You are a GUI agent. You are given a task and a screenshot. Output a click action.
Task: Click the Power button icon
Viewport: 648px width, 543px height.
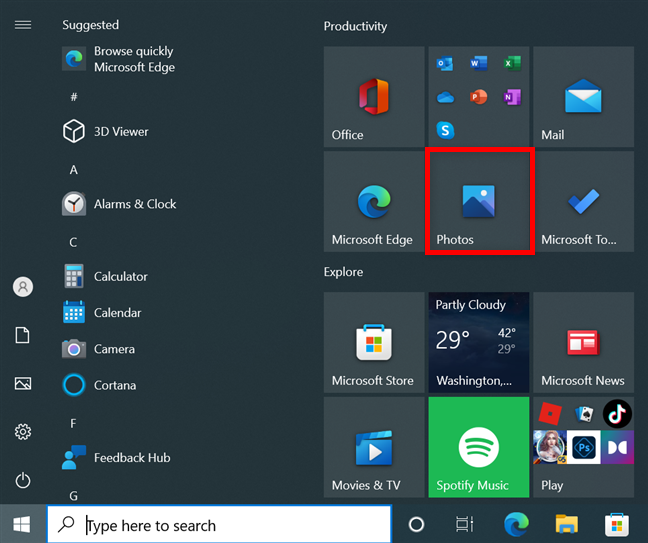tap(23, 480)
